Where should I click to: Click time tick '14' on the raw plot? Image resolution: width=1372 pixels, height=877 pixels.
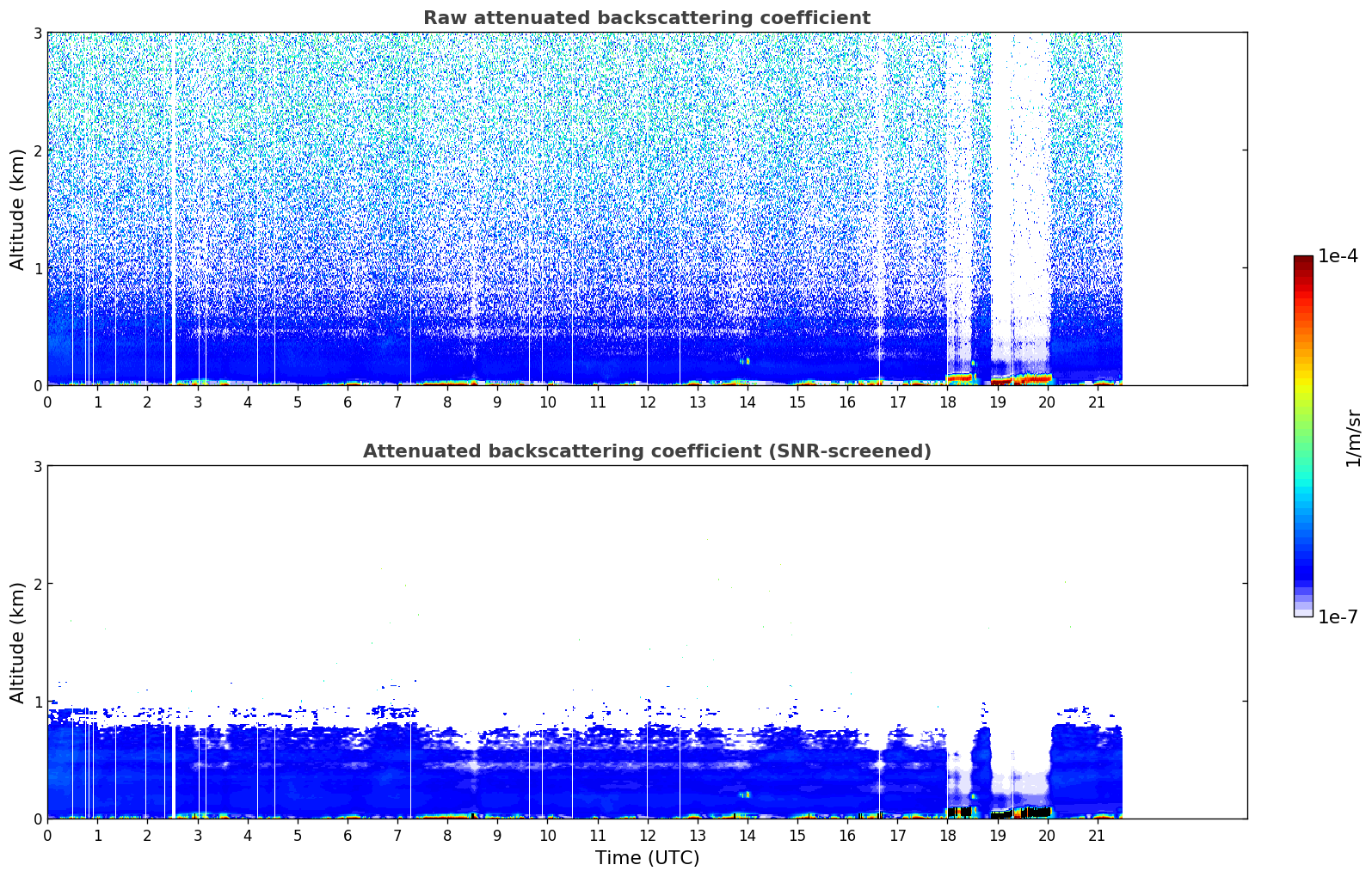coord(747,402)
